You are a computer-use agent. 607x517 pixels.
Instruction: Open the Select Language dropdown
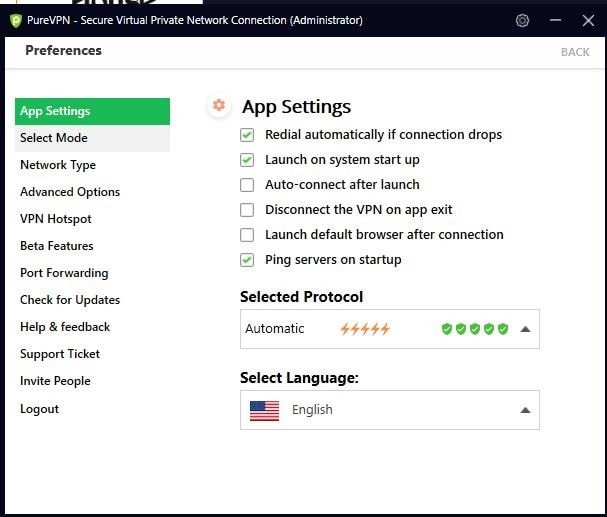tap(390, 410)
